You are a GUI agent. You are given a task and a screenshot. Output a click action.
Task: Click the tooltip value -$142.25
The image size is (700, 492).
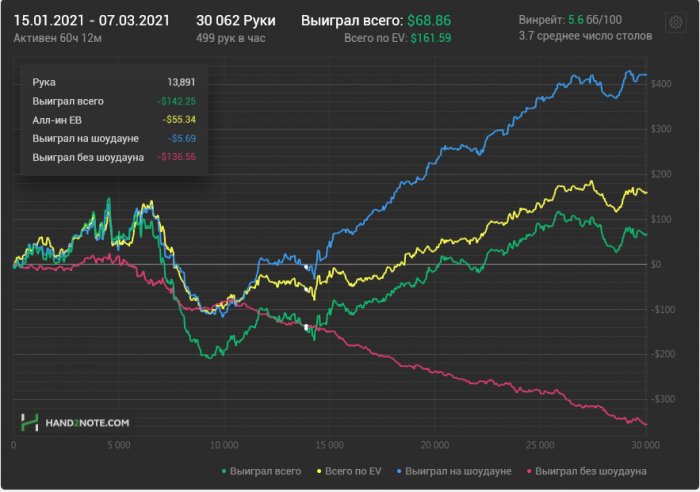(x=176, y=101)
